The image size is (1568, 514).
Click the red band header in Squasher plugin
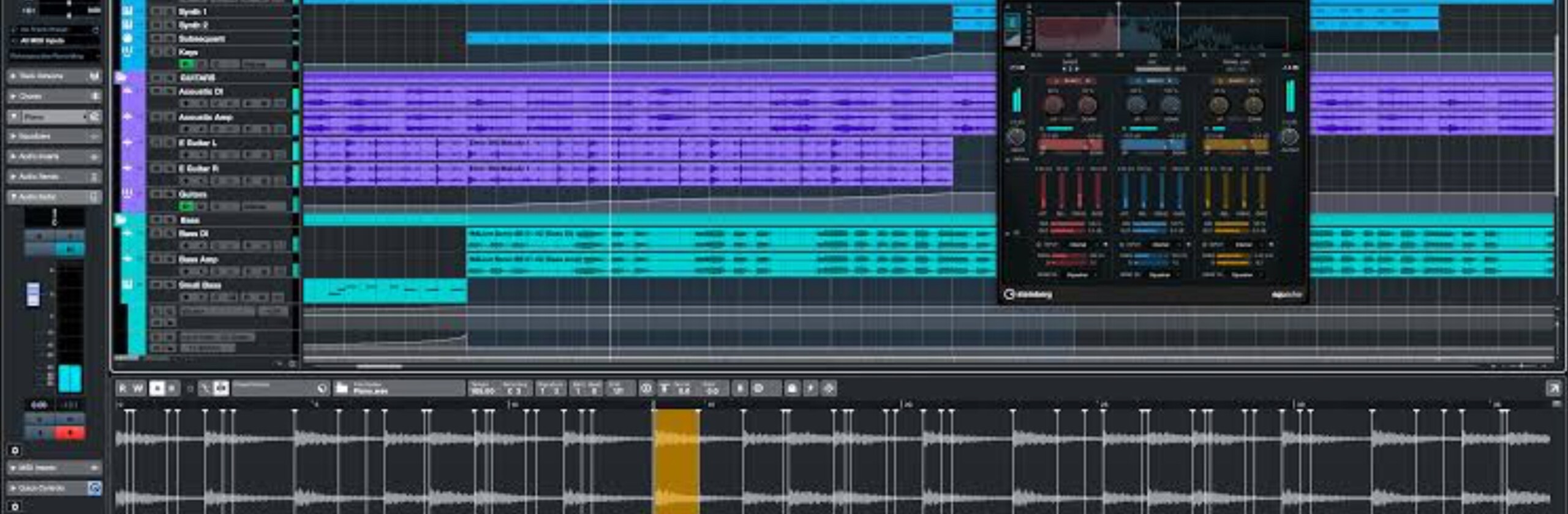[1071, 81]
